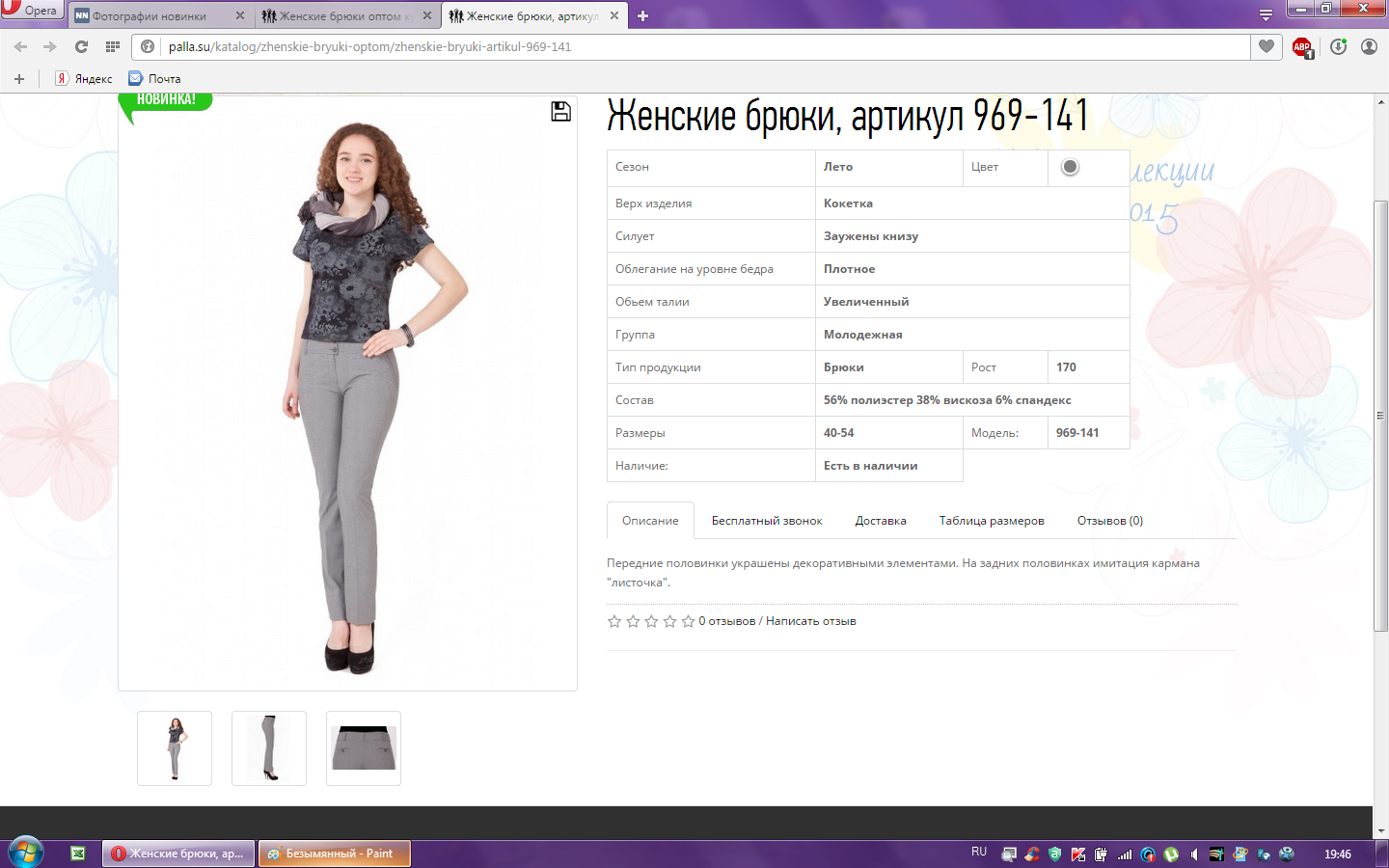Rate the product one star
The width and height of the screenshot is (1389, 868).
(x=614, y=621)
